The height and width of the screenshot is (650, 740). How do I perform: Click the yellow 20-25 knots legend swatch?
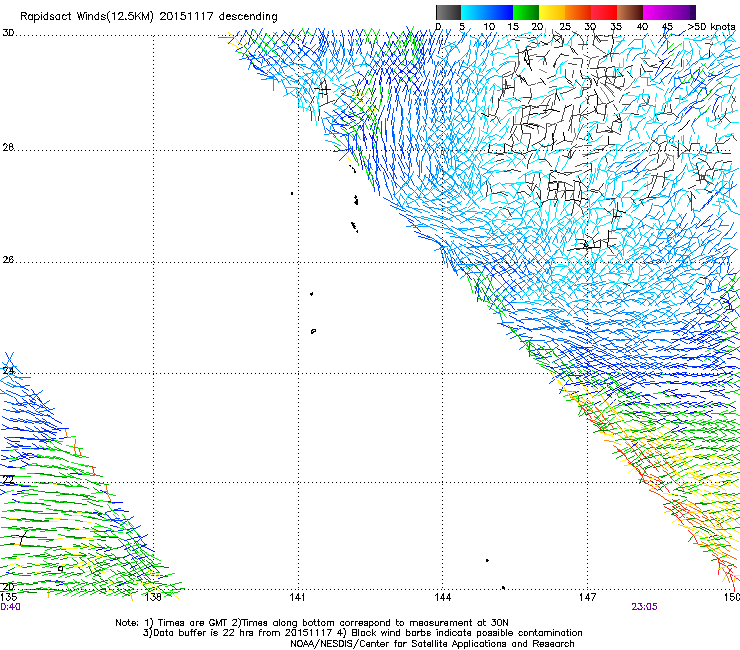point(552,12)
